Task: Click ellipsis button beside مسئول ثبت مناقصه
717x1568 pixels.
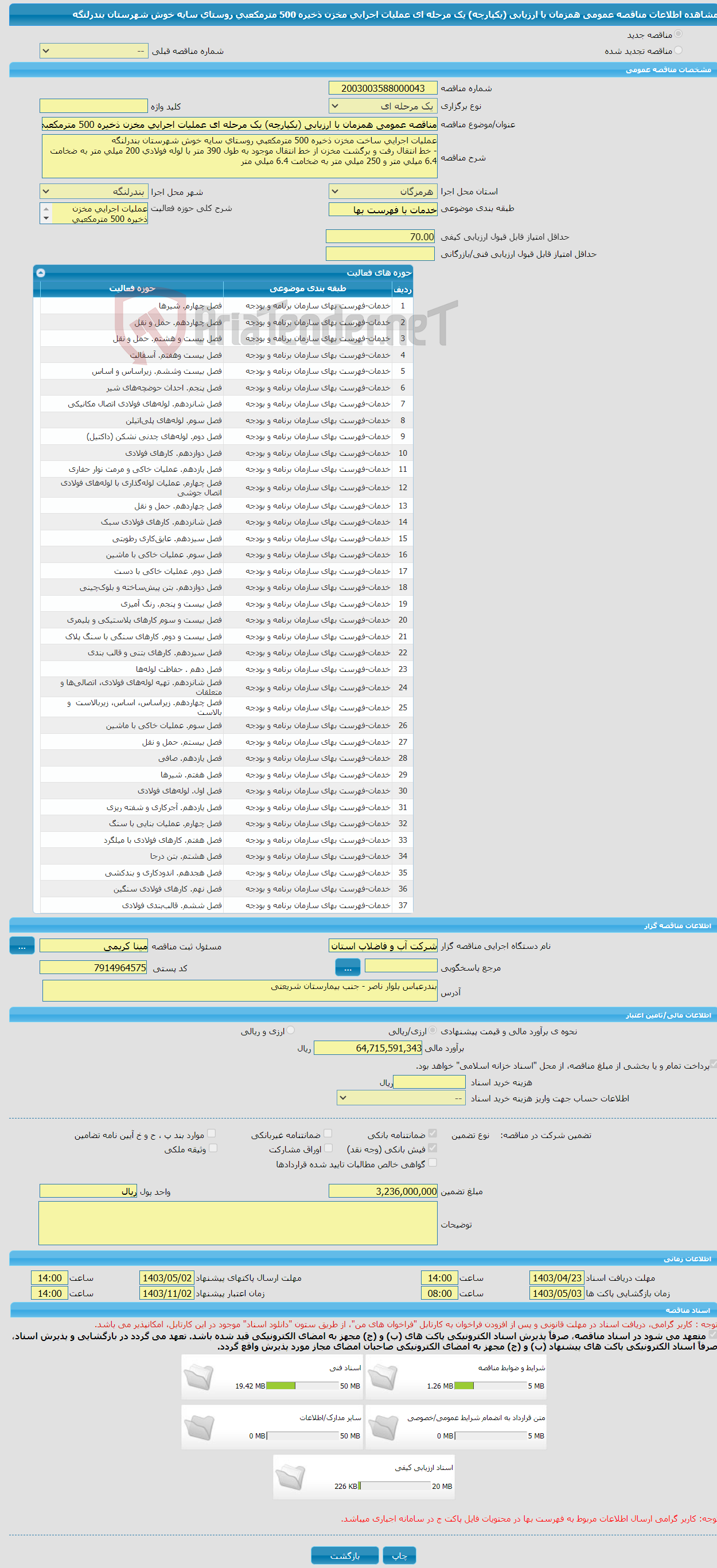Action: pos(22,946)
